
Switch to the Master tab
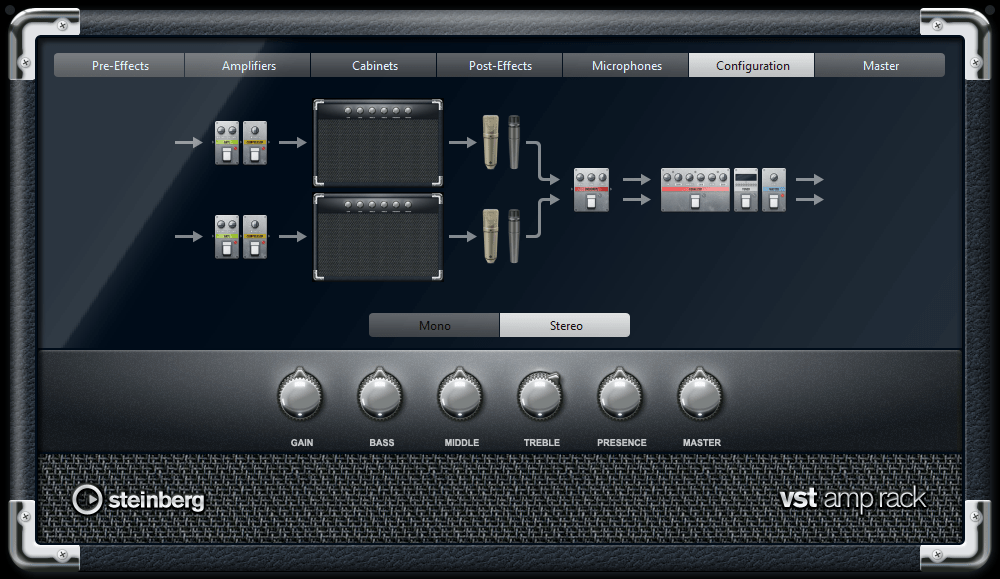click(x=880, y=64)
